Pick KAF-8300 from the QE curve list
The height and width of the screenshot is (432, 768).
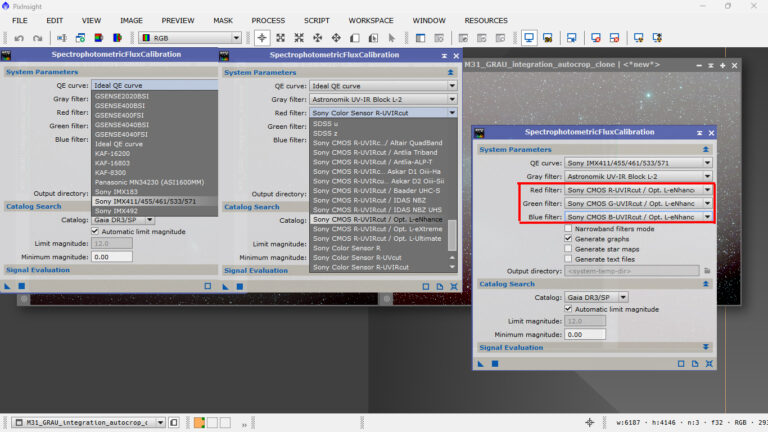[x=155, y=172]
